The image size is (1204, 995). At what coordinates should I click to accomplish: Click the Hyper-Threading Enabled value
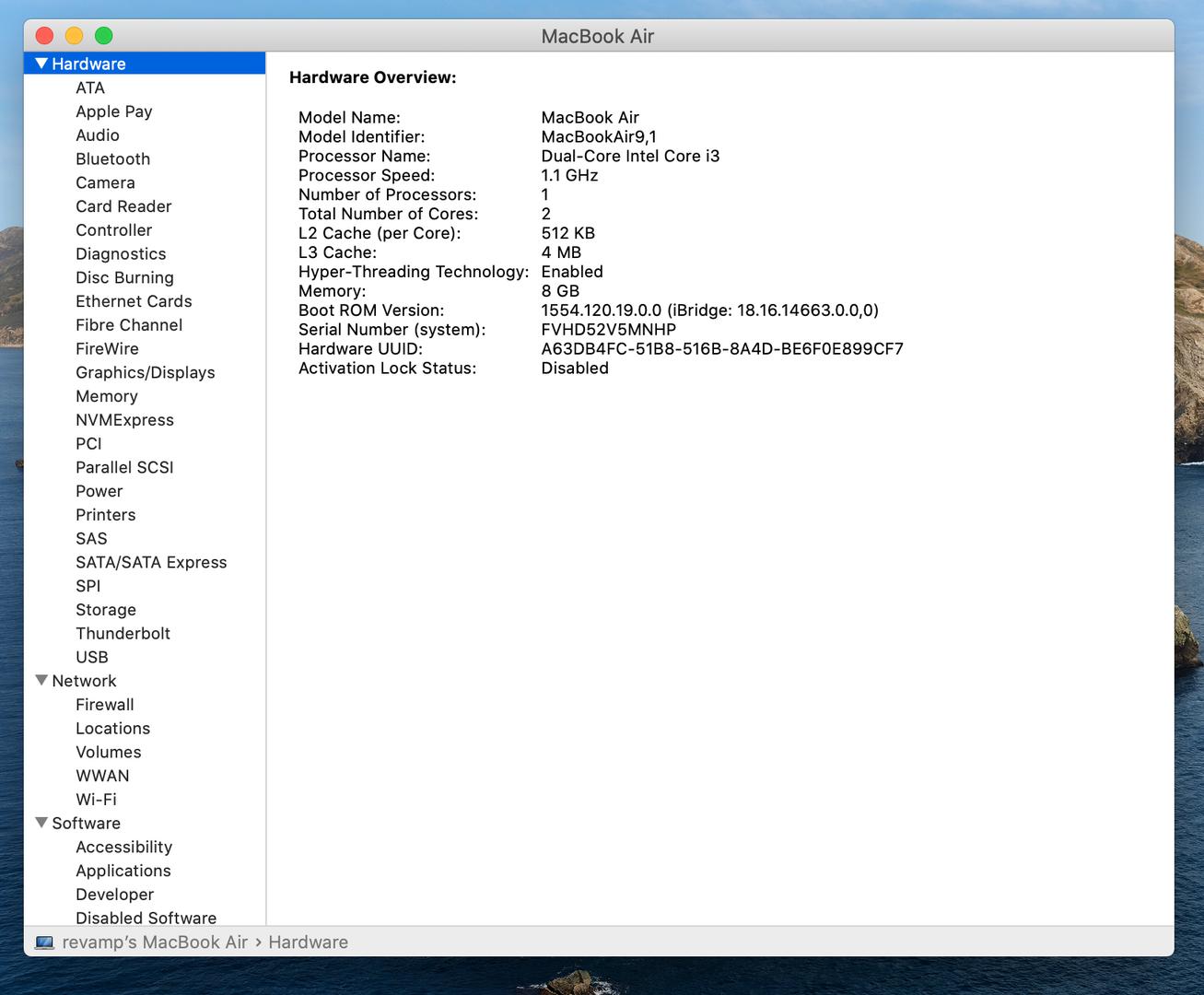[572, 272]
